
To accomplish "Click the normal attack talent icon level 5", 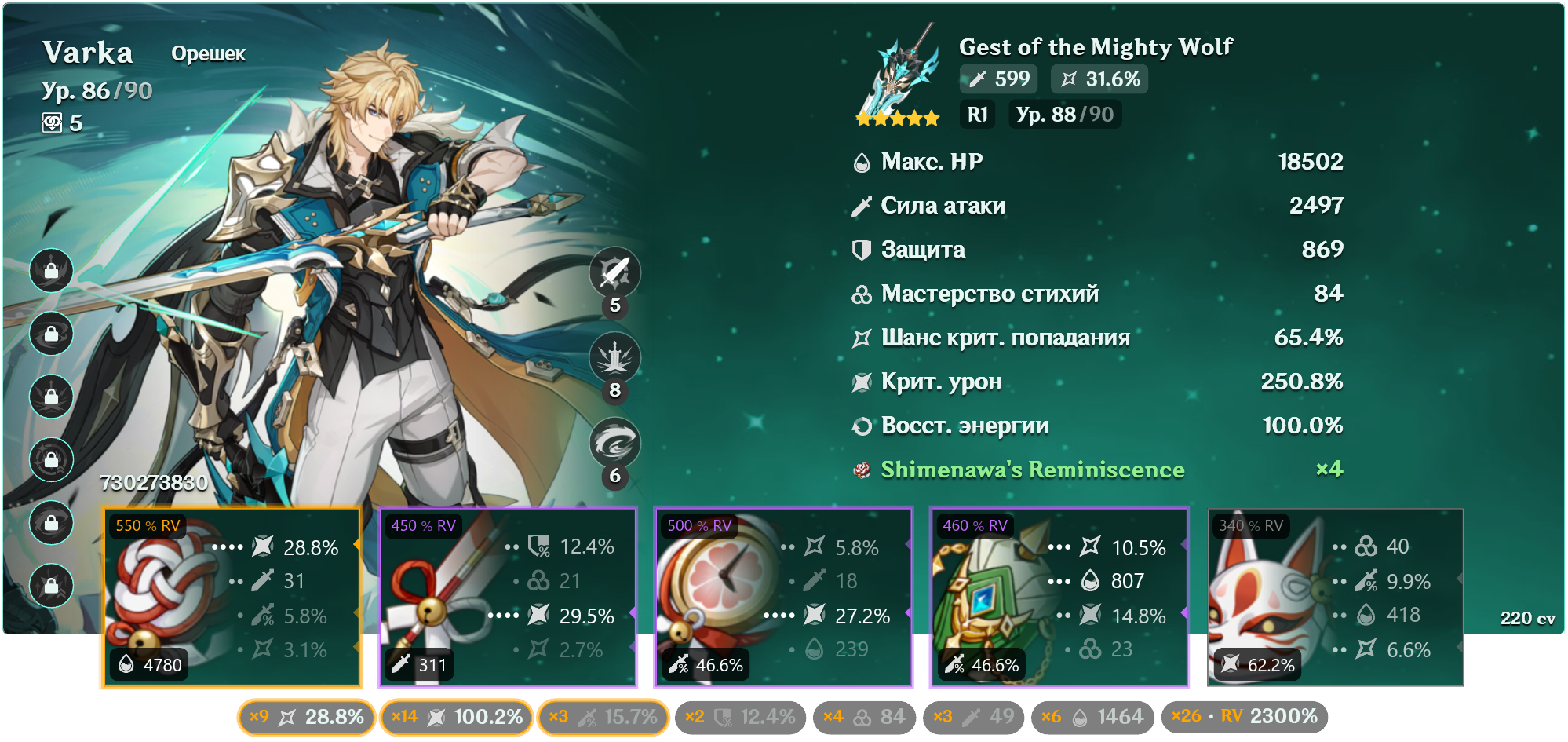I will point(614,272).
